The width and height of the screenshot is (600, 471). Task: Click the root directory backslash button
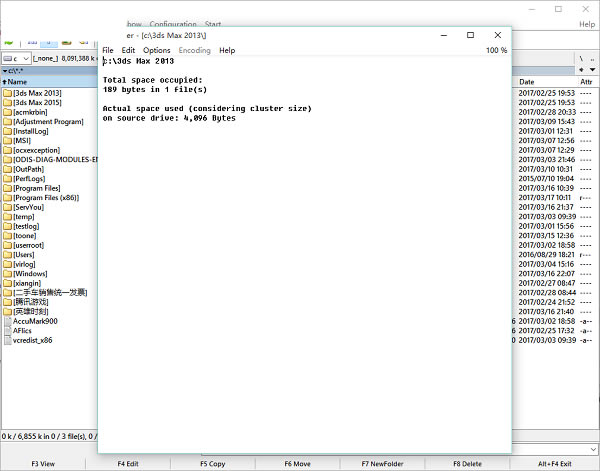(579, 59)
